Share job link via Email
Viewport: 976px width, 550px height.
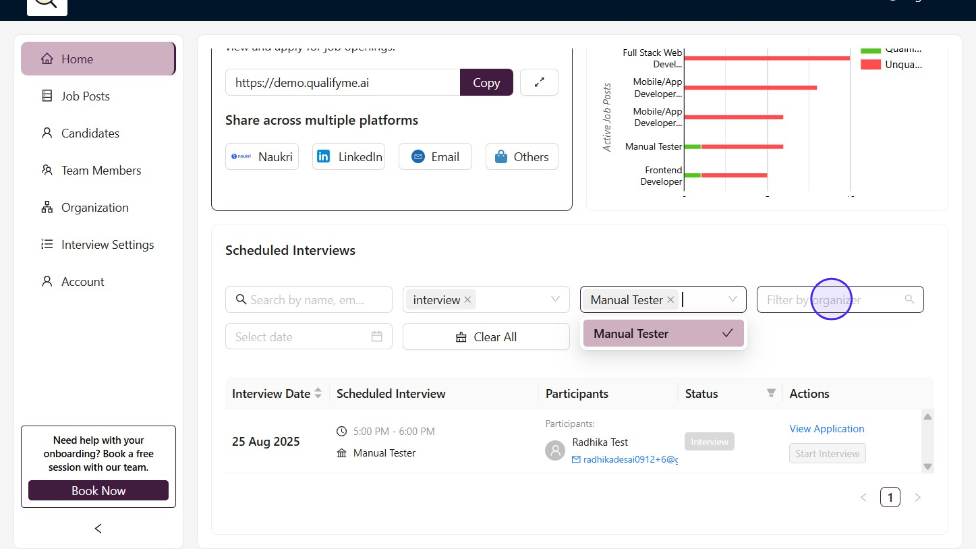click(x=434, y=157)
